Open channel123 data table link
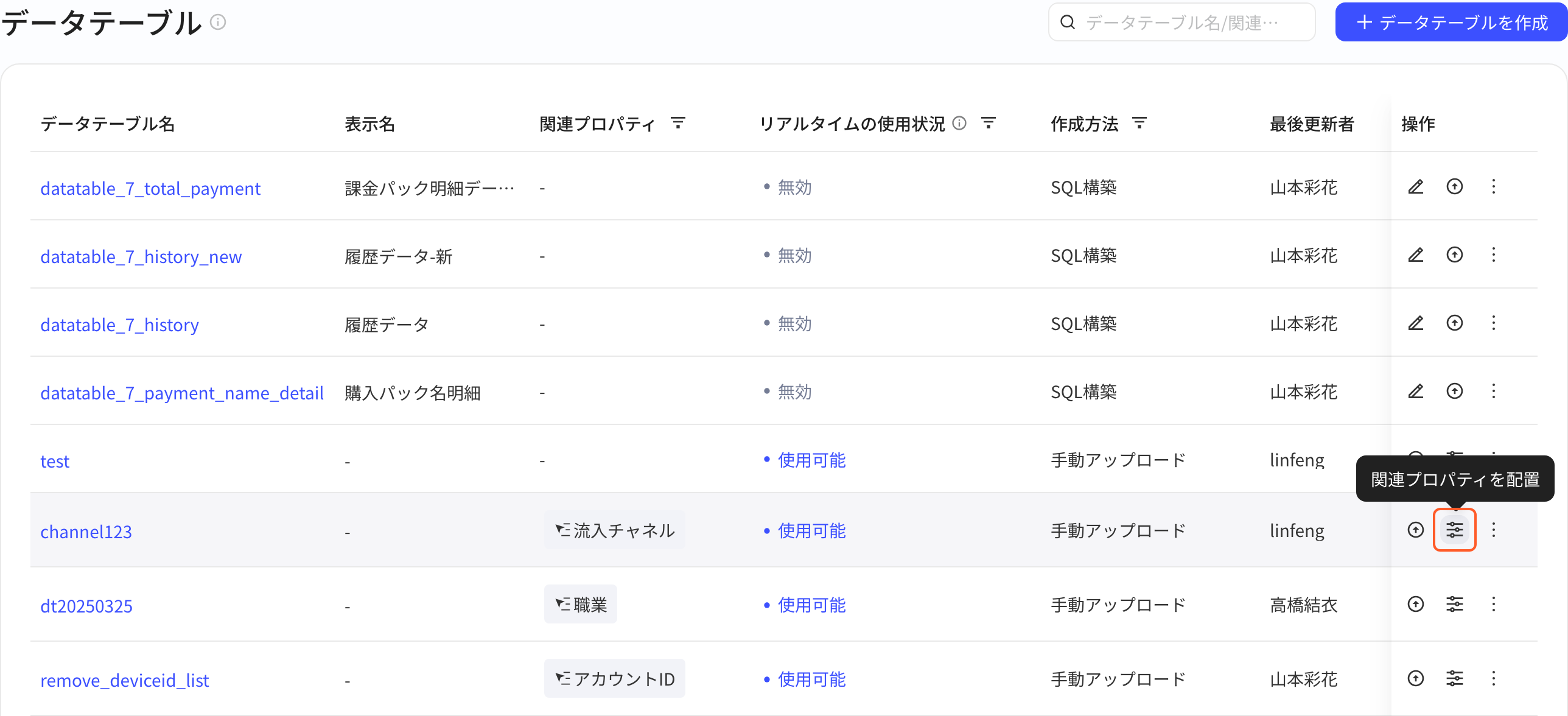 click(x=86, y=532)
